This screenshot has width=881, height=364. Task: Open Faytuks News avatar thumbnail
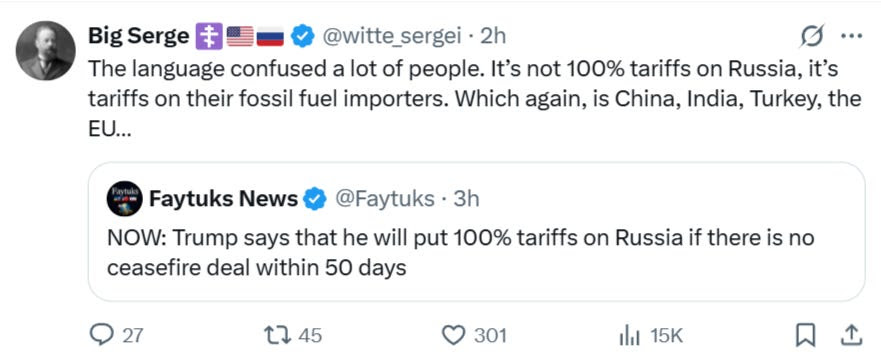[x=124, y=198]
